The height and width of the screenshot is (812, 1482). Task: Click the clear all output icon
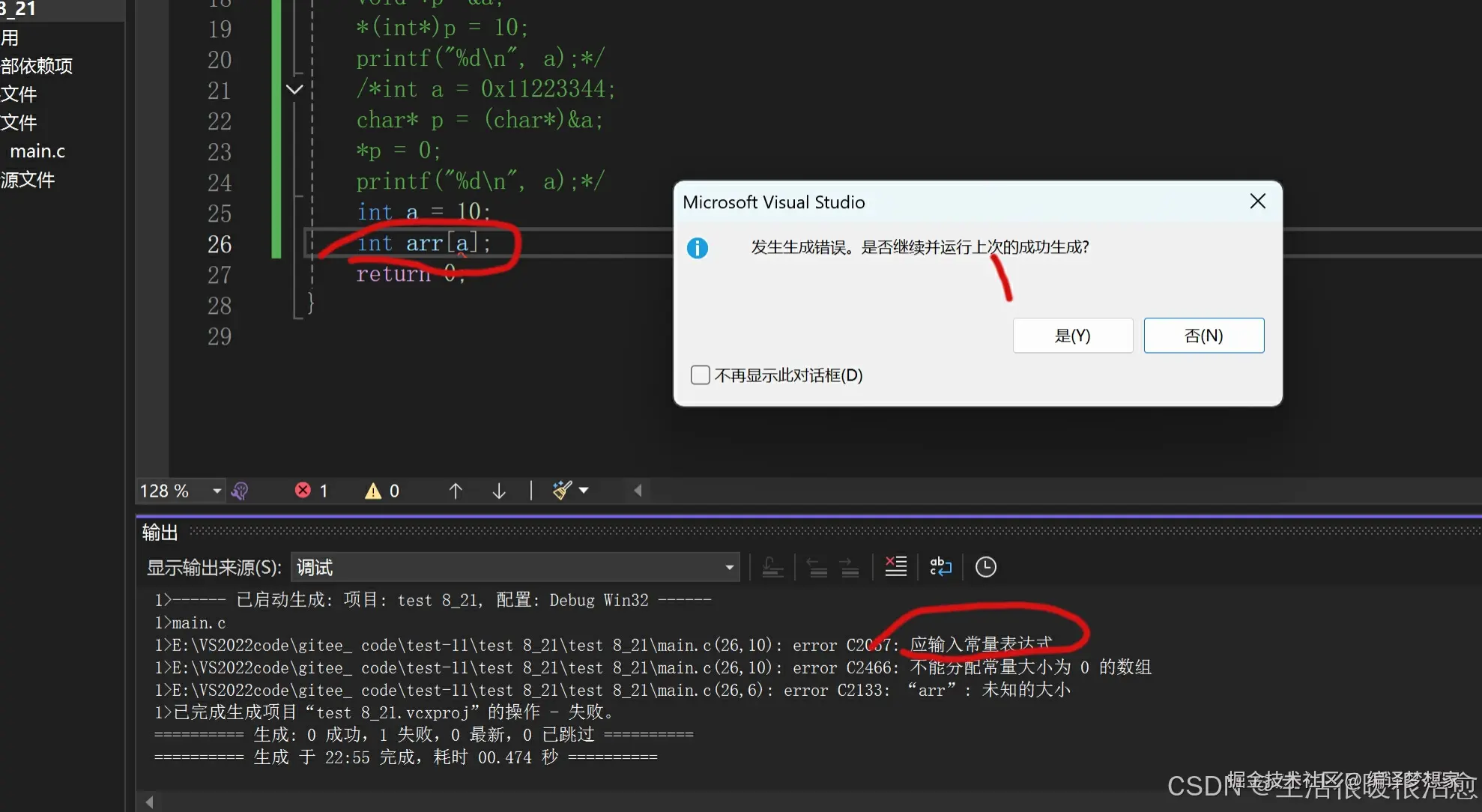coord(895,566)
